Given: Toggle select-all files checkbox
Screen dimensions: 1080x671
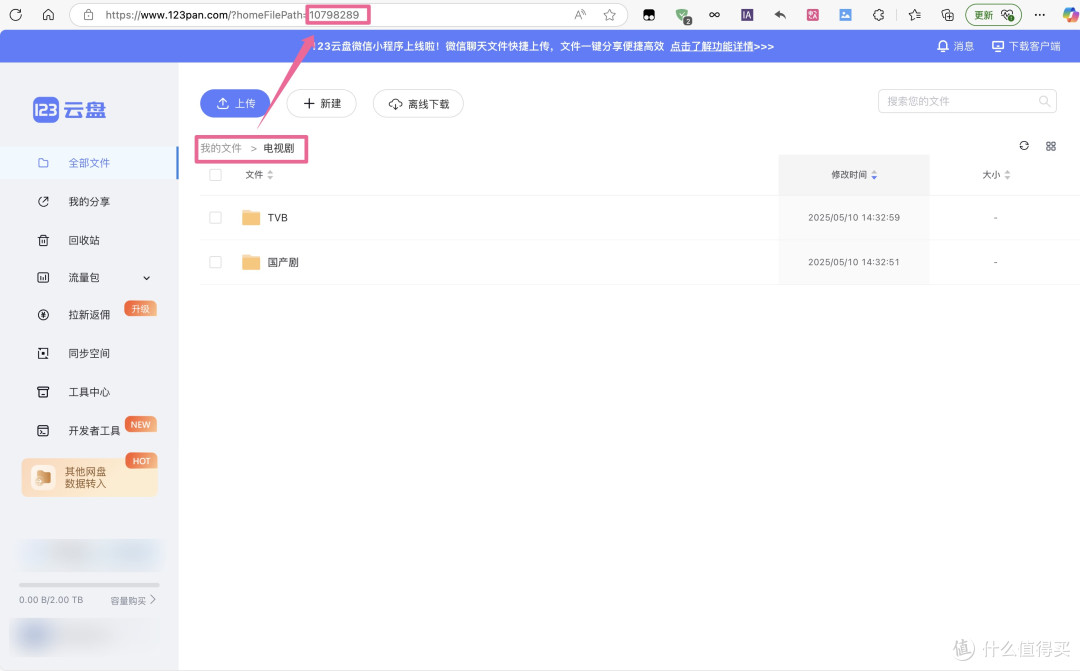Looking at the screenshot, I should pyautogui.click(x=216, y=175).
